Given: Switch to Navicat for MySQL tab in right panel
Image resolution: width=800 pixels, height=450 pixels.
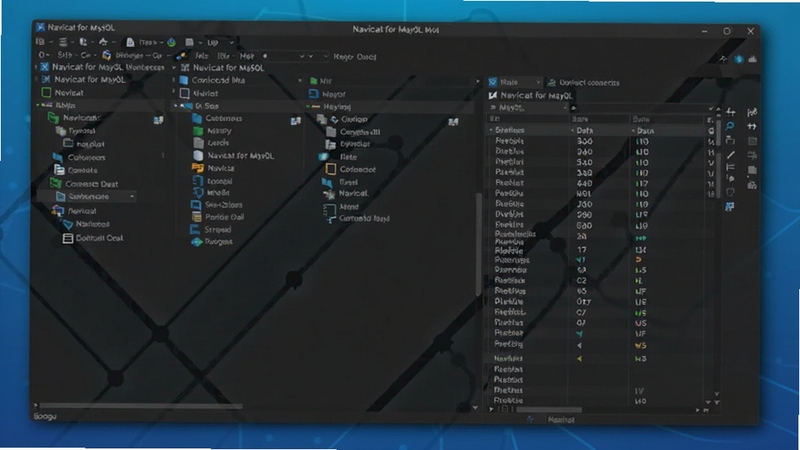Looking at the screenshot, I should pyautogui.click(x=531, y=95).
